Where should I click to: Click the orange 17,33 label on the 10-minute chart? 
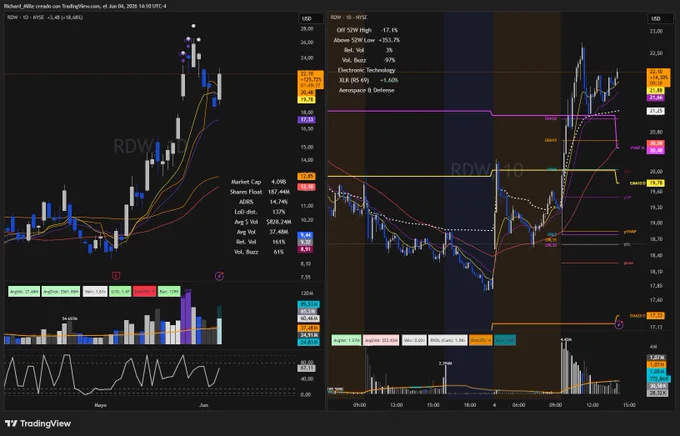(655, 316)
